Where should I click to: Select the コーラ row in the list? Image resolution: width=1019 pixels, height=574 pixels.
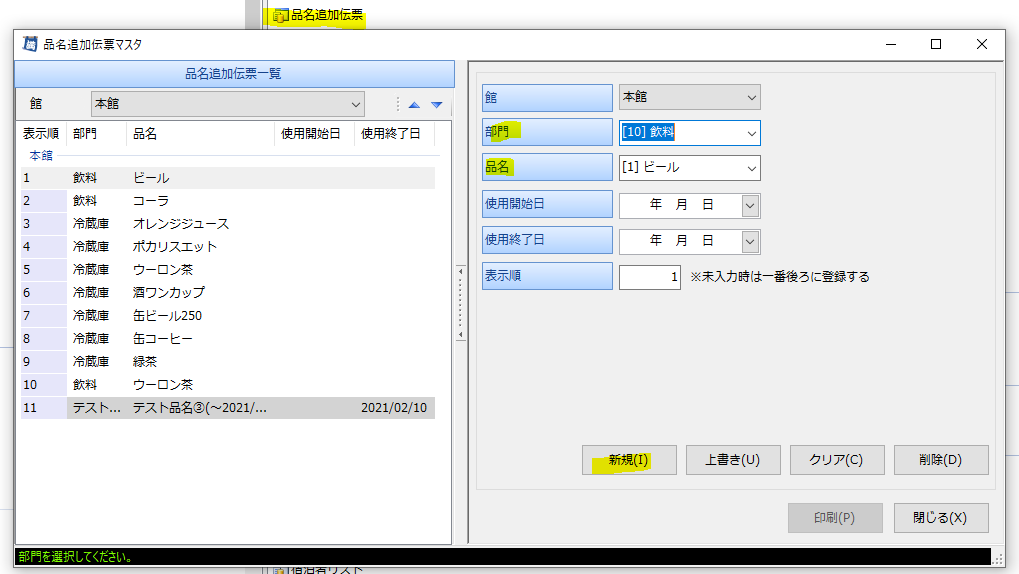(150, 201)
